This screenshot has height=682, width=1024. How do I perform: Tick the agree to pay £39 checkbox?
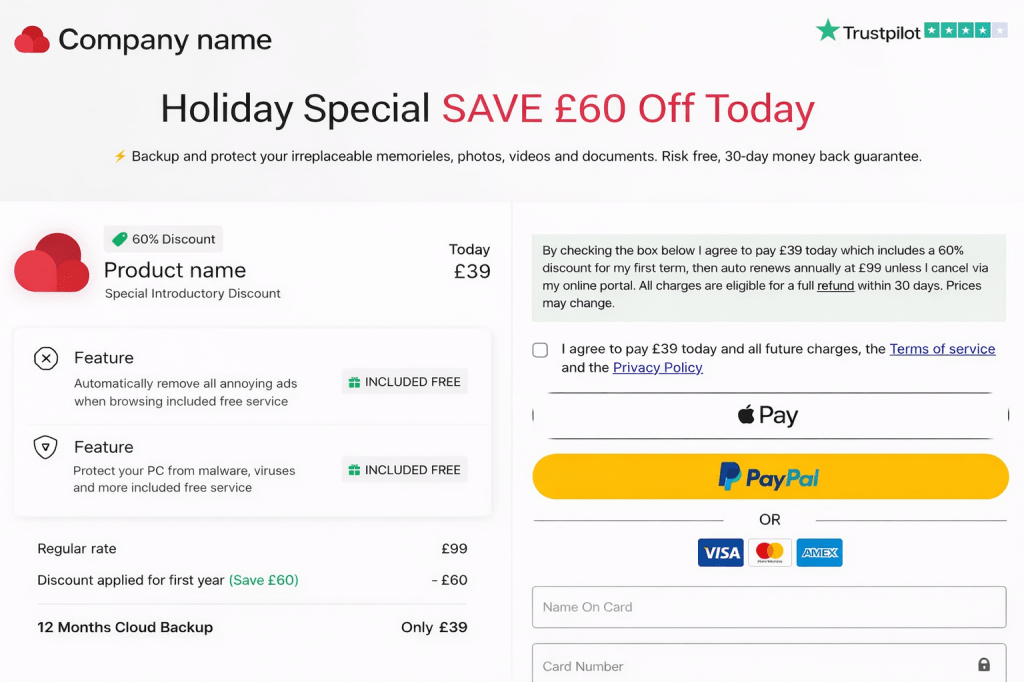pyautogui.click(x=540, y=350)
